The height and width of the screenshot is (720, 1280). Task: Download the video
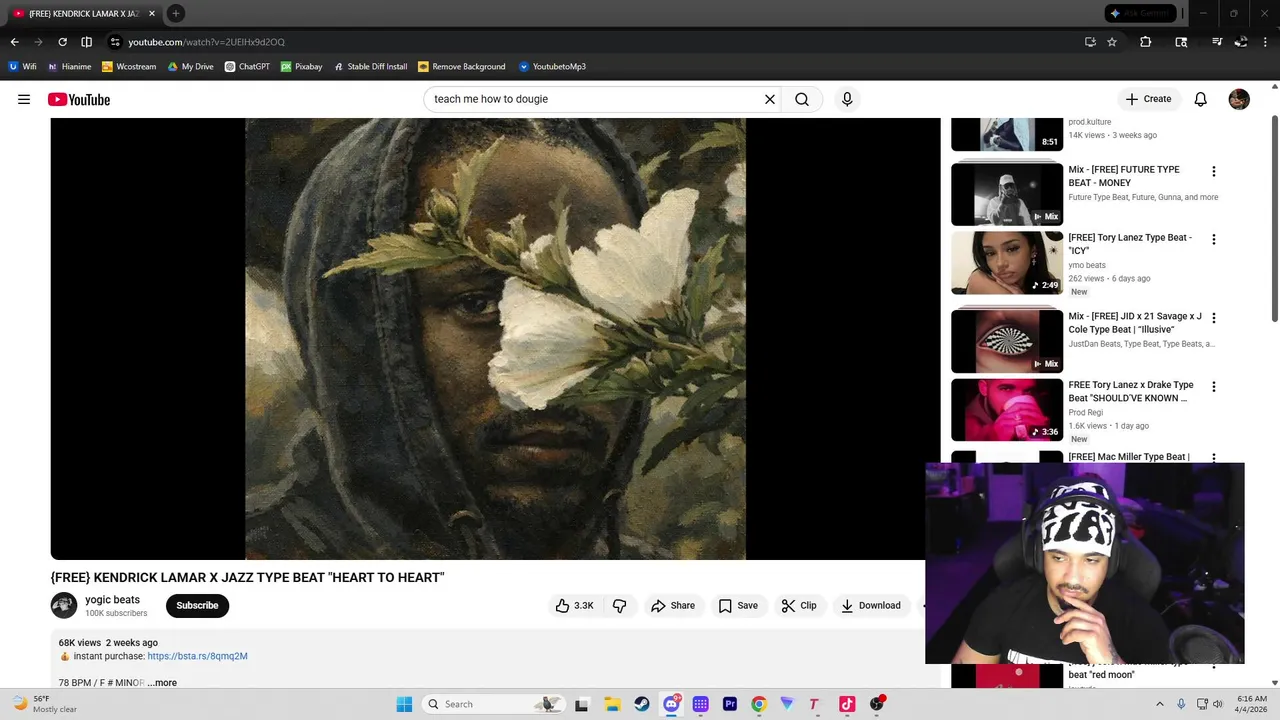pos(871,605)
